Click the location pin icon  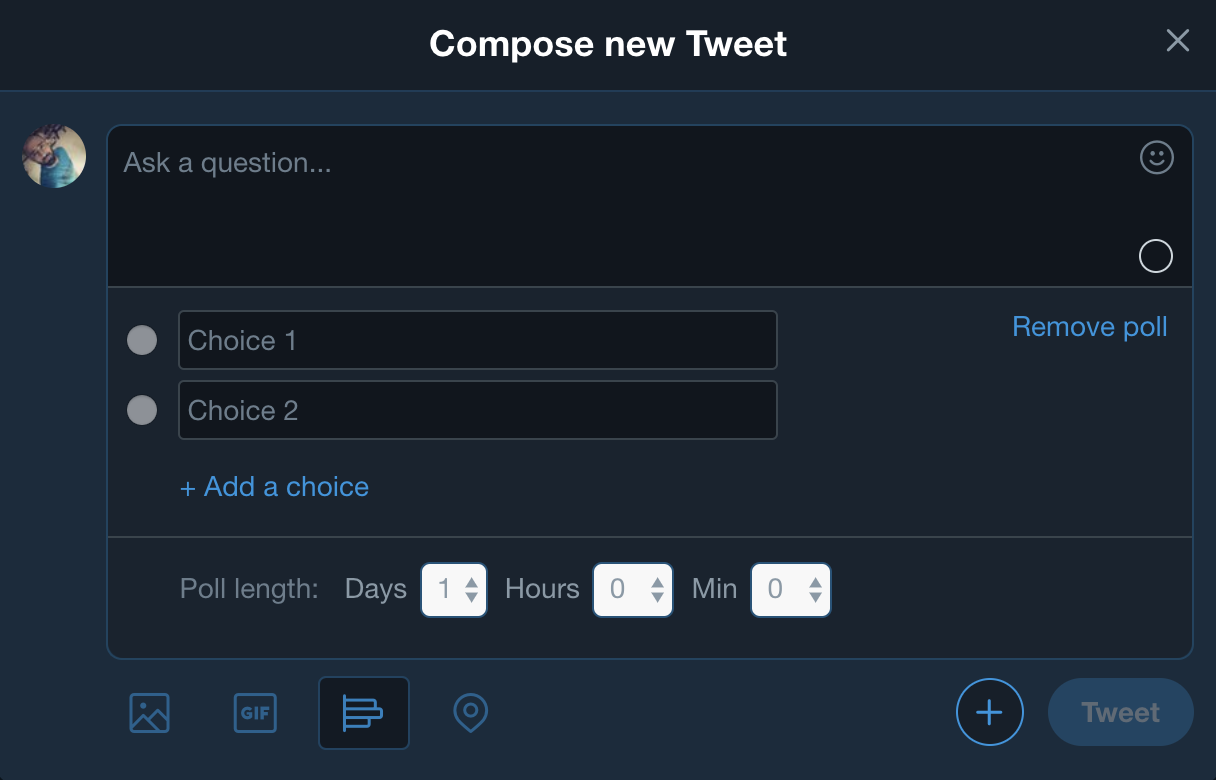471,713
